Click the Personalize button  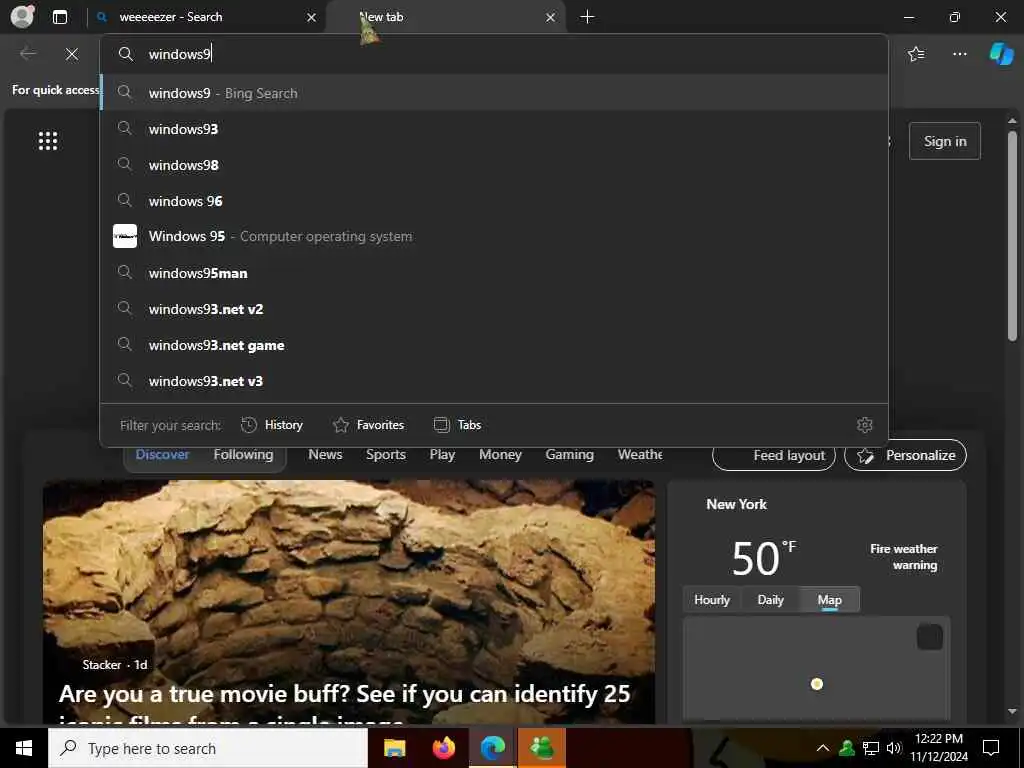coord(905,455)
